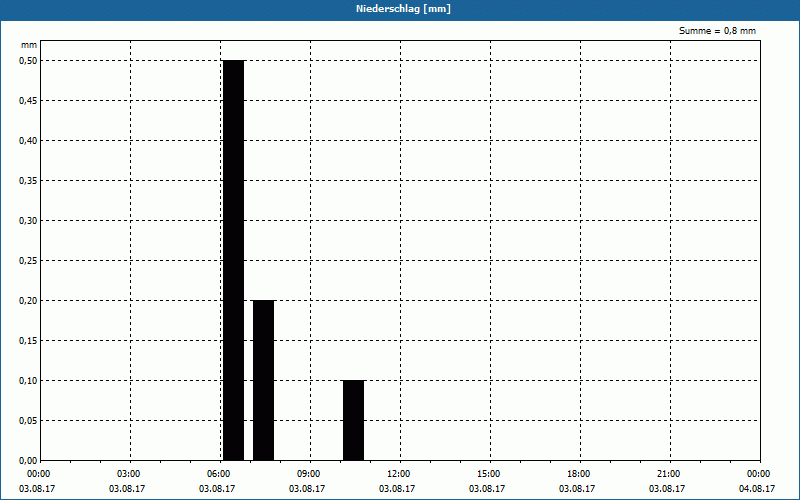Select the 0,10 y-axis value

(29, 381)
